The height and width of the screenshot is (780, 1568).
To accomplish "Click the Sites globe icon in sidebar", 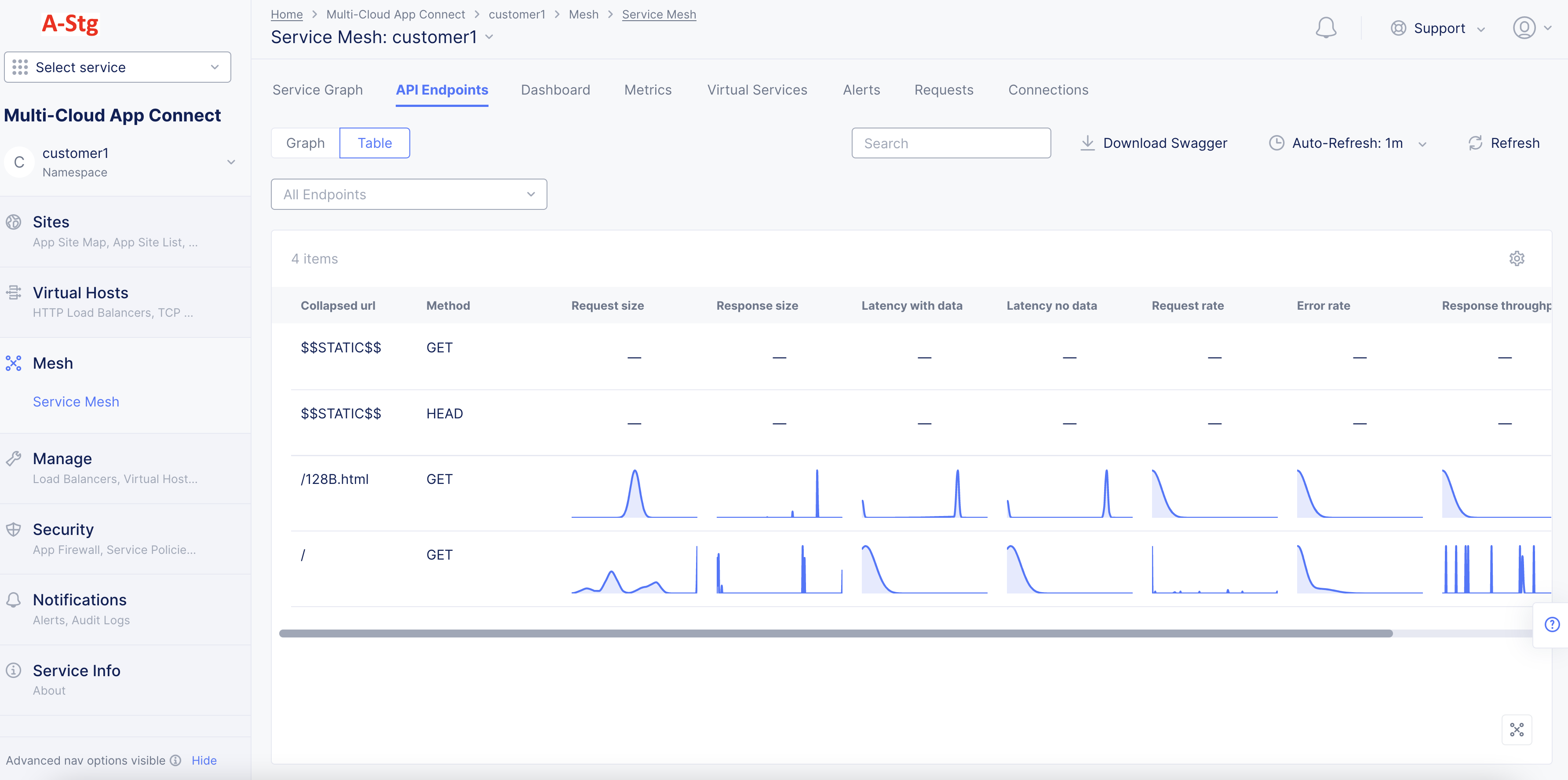I will 14,222.
